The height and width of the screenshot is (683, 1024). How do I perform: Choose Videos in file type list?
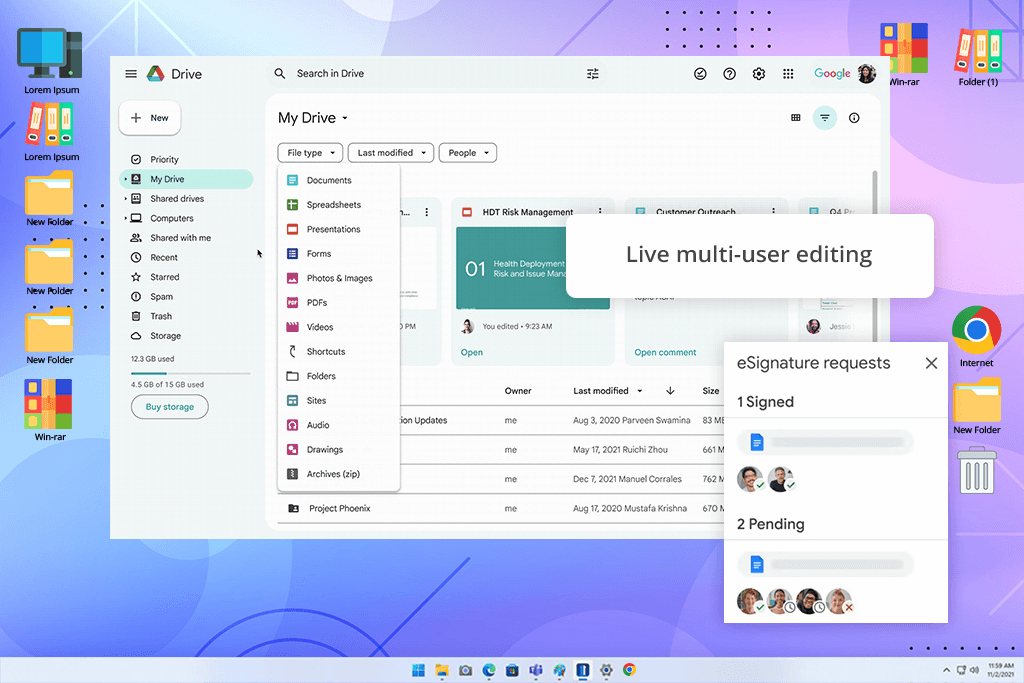(338, 327)
